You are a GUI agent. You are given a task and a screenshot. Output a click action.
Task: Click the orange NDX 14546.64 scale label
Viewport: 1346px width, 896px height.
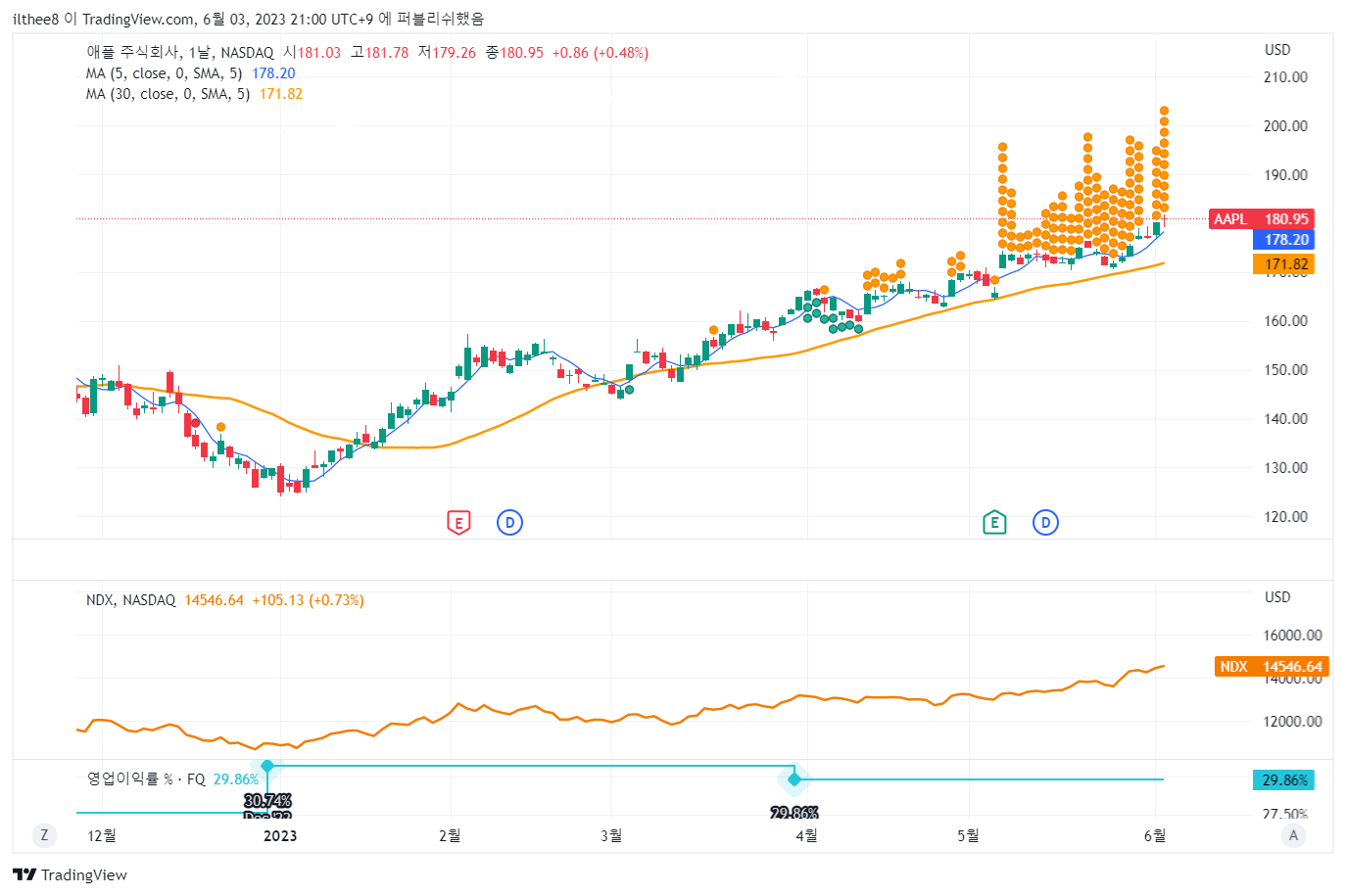pos(1272,667)
